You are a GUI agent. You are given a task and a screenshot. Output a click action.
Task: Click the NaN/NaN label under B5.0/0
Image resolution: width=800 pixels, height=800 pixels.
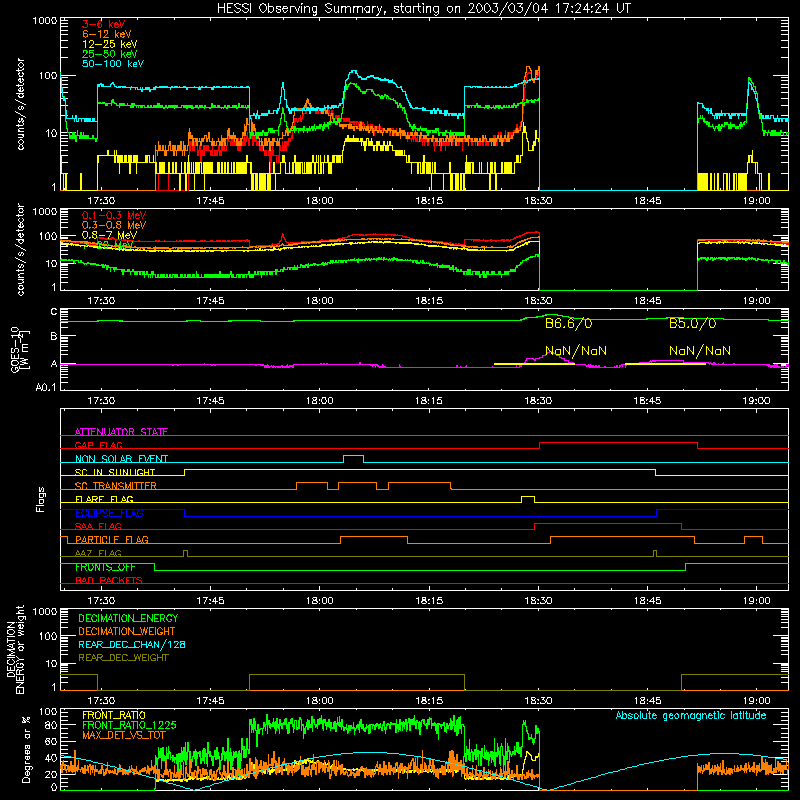click(x=700, y=351)
